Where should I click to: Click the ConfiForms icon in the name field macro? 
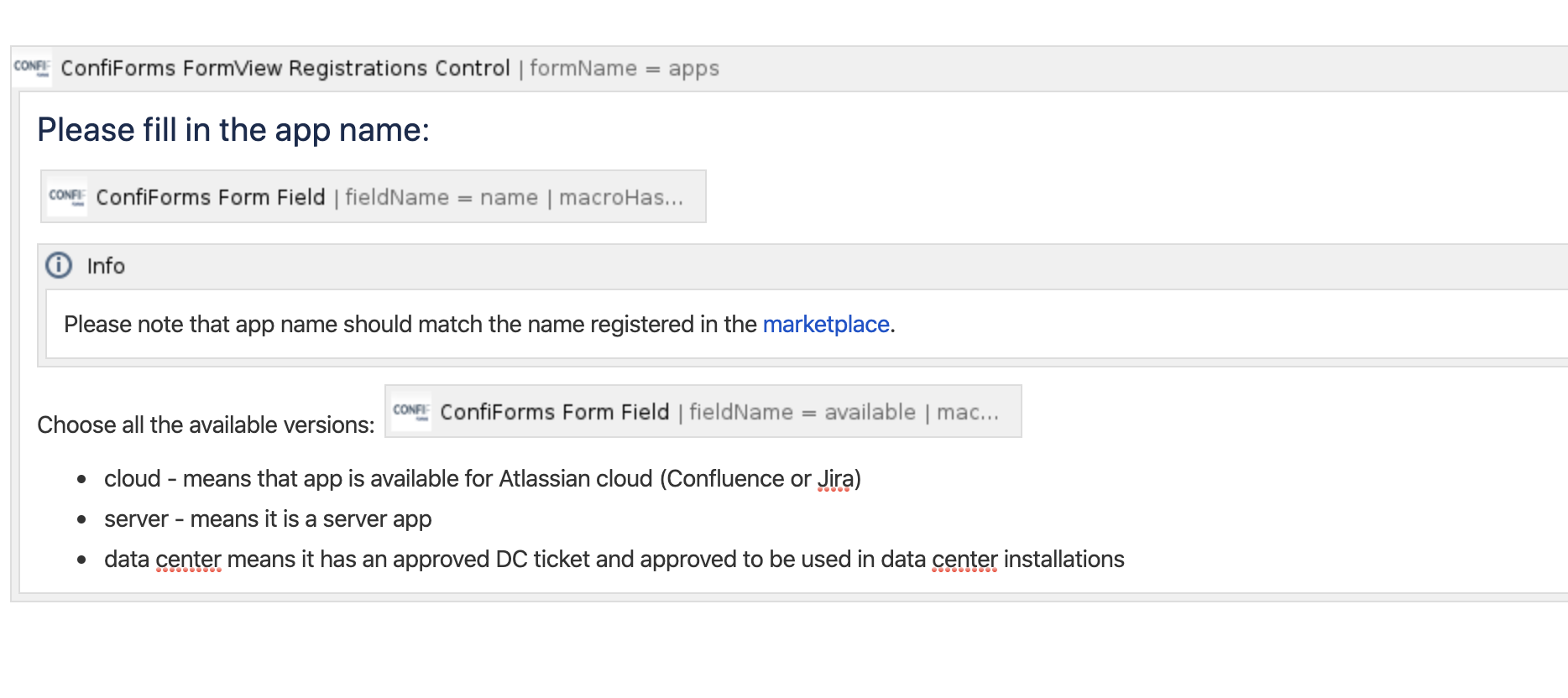(67, 197)
